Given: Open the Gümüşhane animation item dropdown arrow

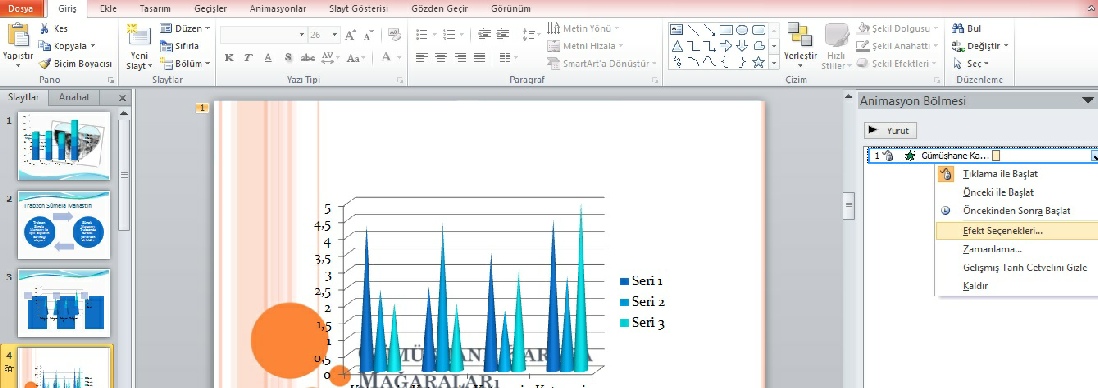Looking at the screenshot, I should (x=1094, y=156).
